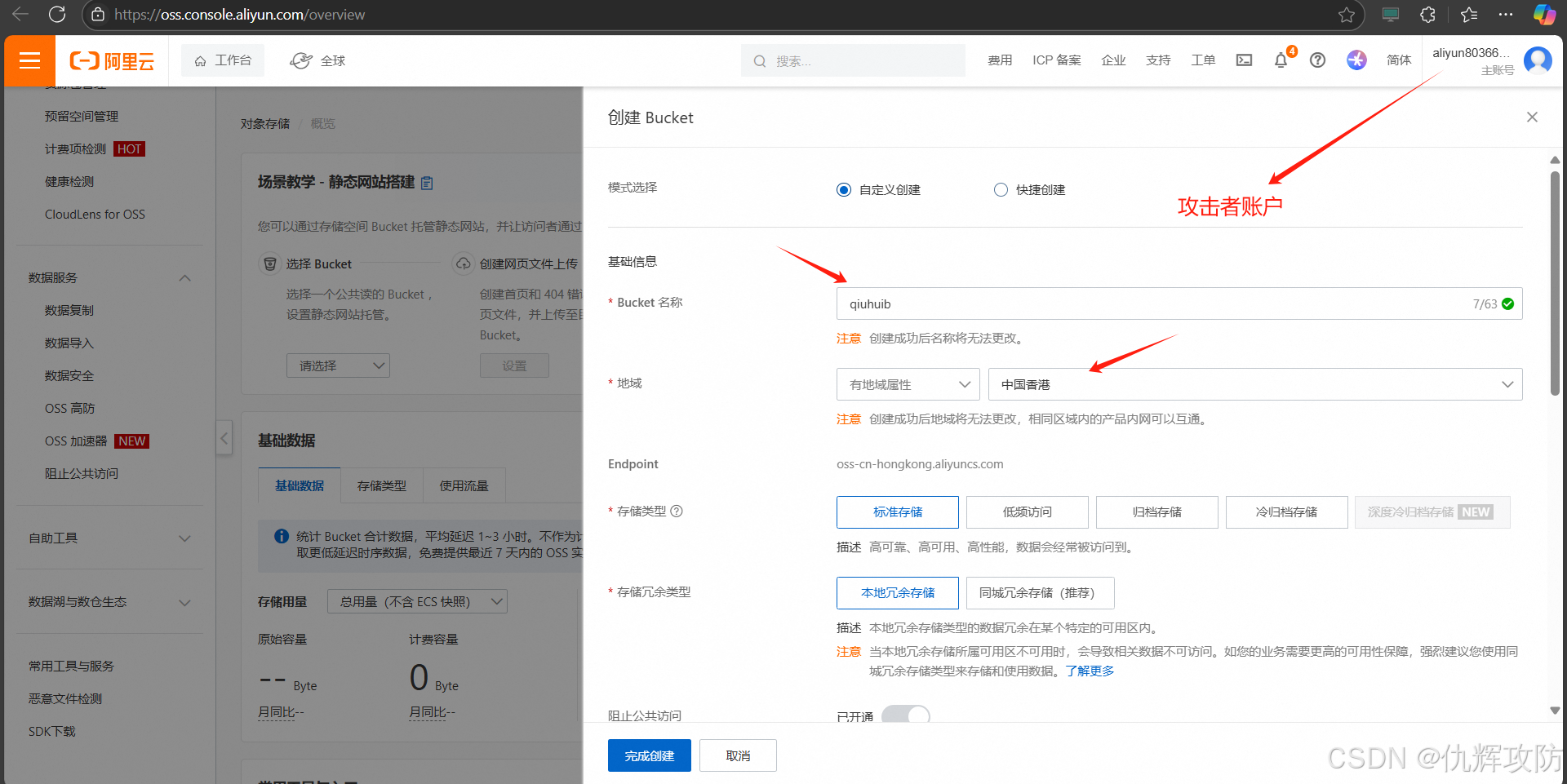Open browser extensions puzzle icon
The width and height of the screenshot is (1567, 784).
pyautogui.click(x=1427, y=14)
